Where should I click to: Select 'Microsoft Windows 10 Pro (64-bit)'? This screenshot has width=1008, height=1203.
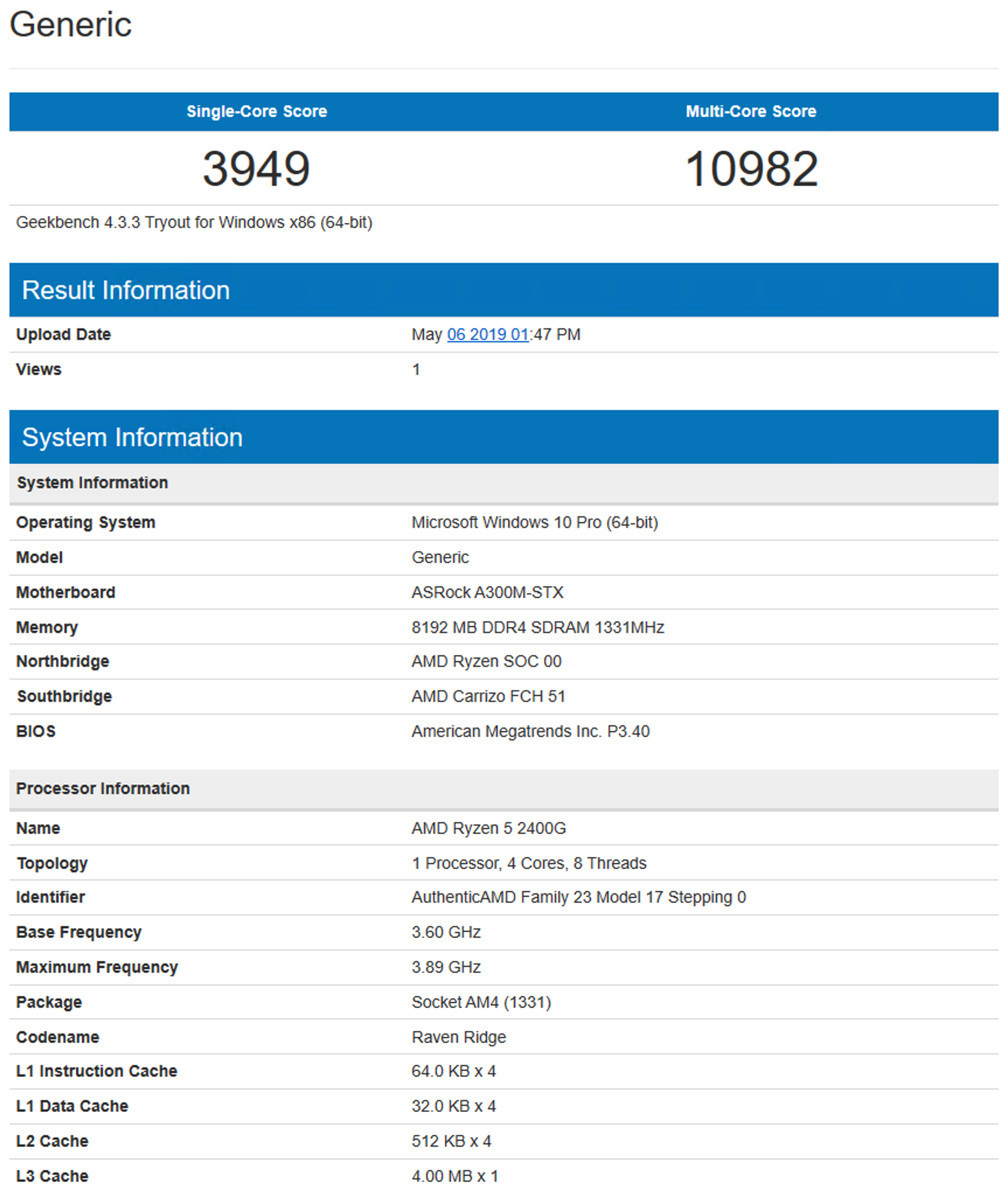click(x=535, y=523)
